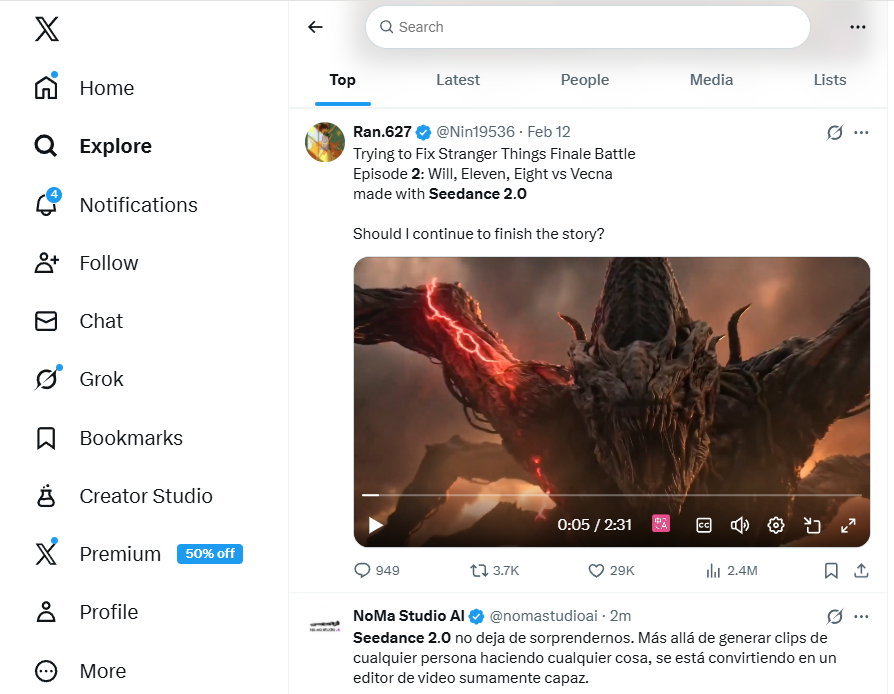Open @nomastudioai handle link
The image size is (894, 694).
point(543,616)
